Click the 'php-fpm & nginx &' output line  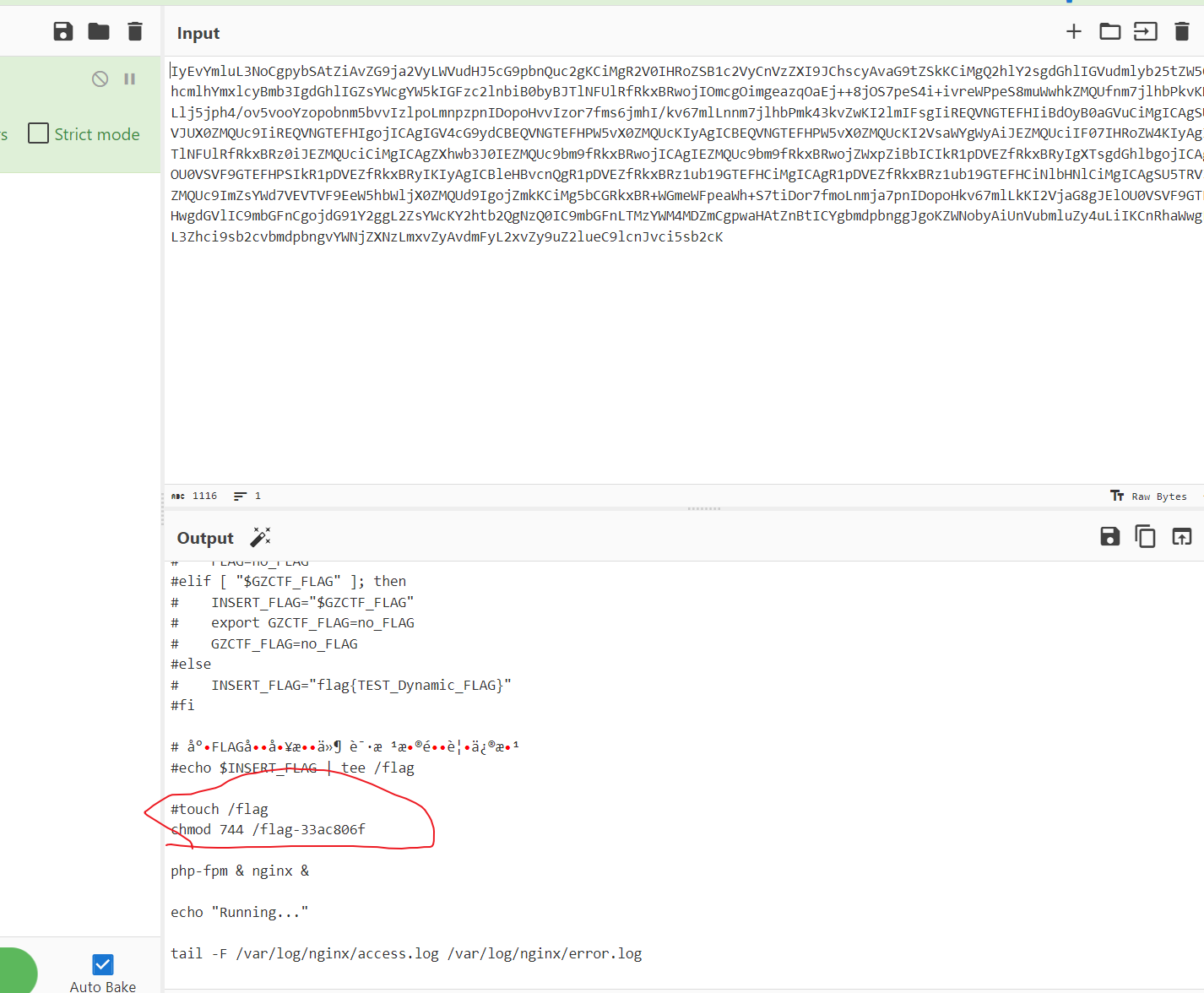click(x=240, y=871)
